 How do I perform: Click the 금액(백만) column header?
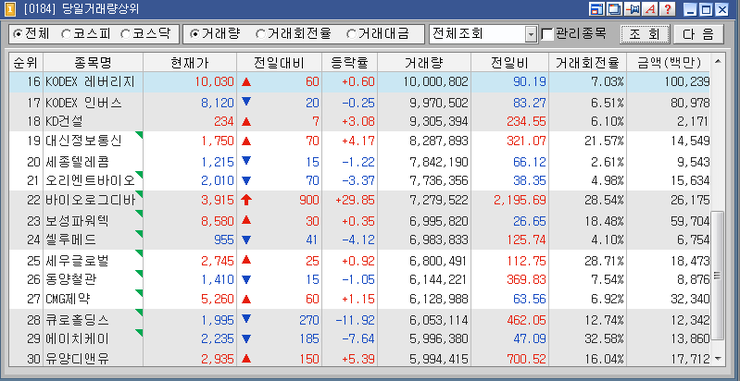click(x=669, y=62)
